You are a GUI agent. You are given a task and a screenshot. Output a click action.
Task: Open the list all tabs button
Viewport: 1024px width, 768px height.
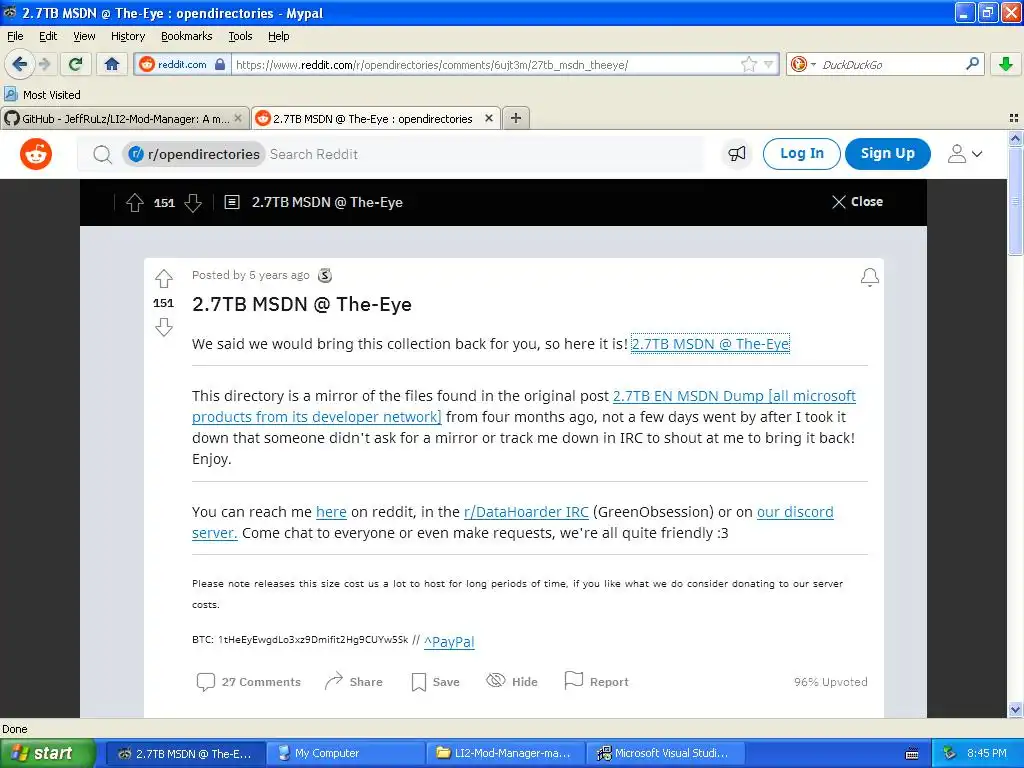(x=1014, y=118)
